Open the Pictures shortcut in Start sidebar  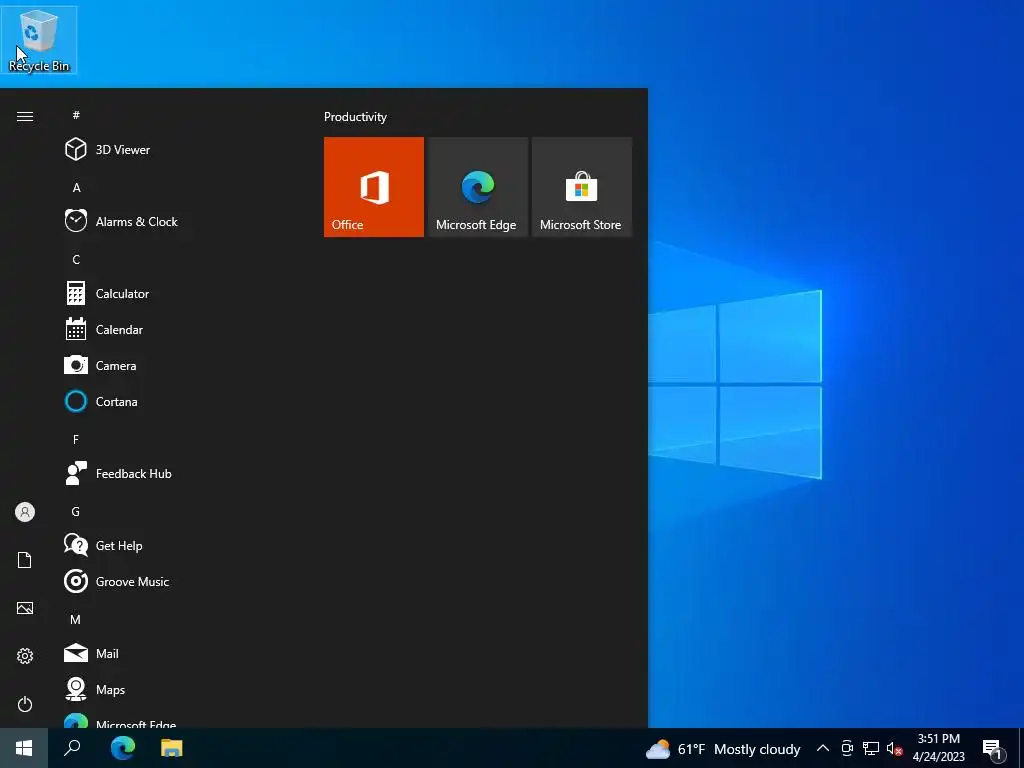tap(25, 608)
